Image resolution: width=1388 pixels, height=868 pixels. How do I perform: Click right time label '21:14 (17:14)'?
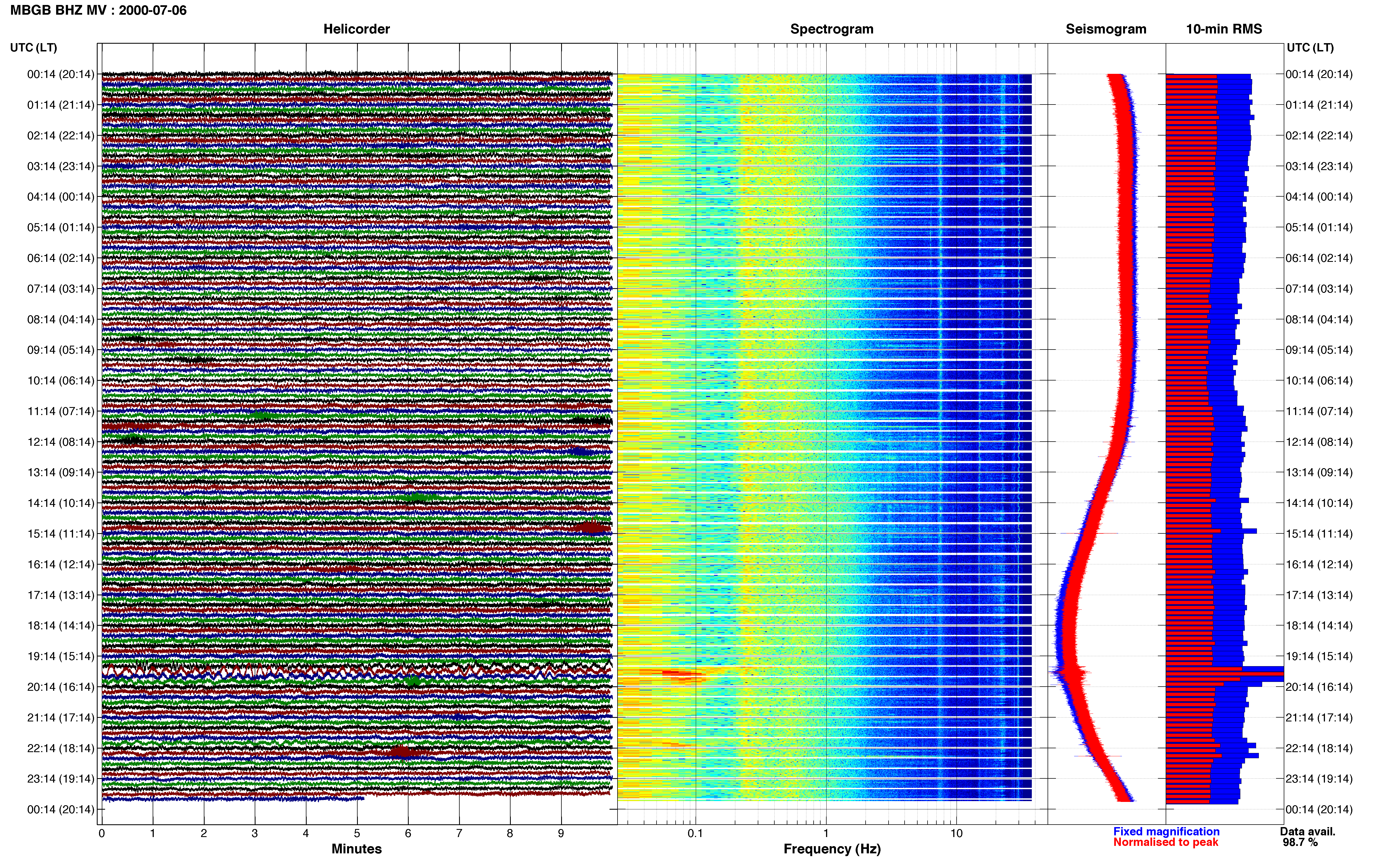click(x=1319, y=717)
